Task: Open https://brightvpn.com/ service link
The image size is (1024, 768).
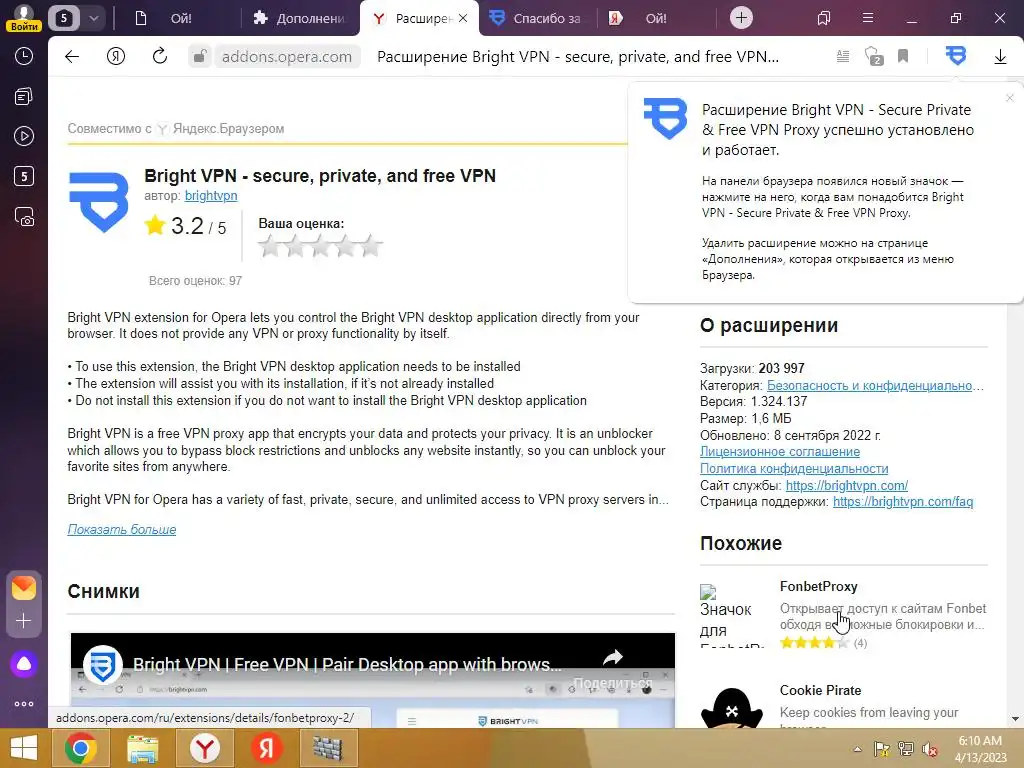Action: (846, 485)
